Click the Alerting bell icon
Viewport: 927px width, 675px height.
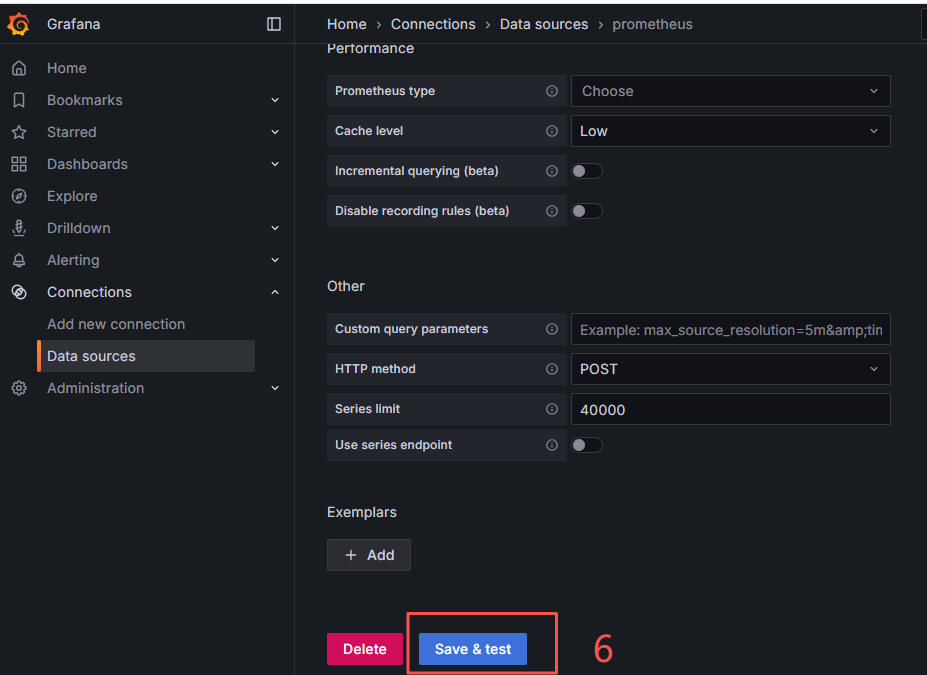point(19,260)
